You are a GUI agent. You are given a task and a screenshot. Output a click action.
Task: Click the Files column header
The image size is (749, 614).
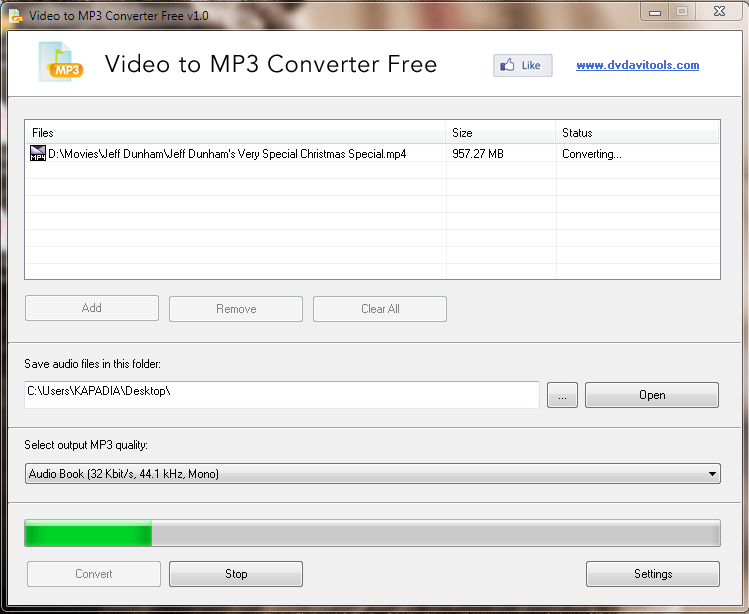tap(235, 133)
